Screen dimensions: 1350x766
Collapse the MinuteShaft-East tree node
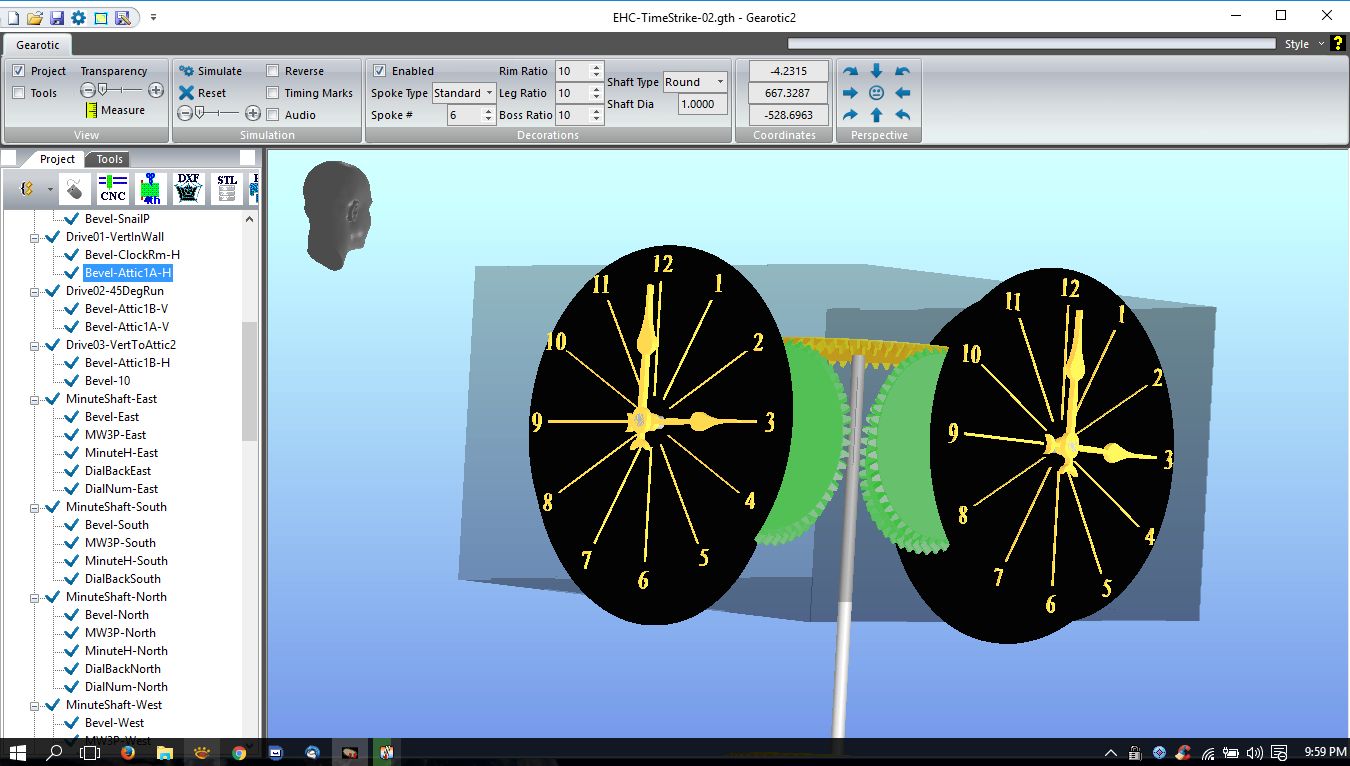coord(35,399)
